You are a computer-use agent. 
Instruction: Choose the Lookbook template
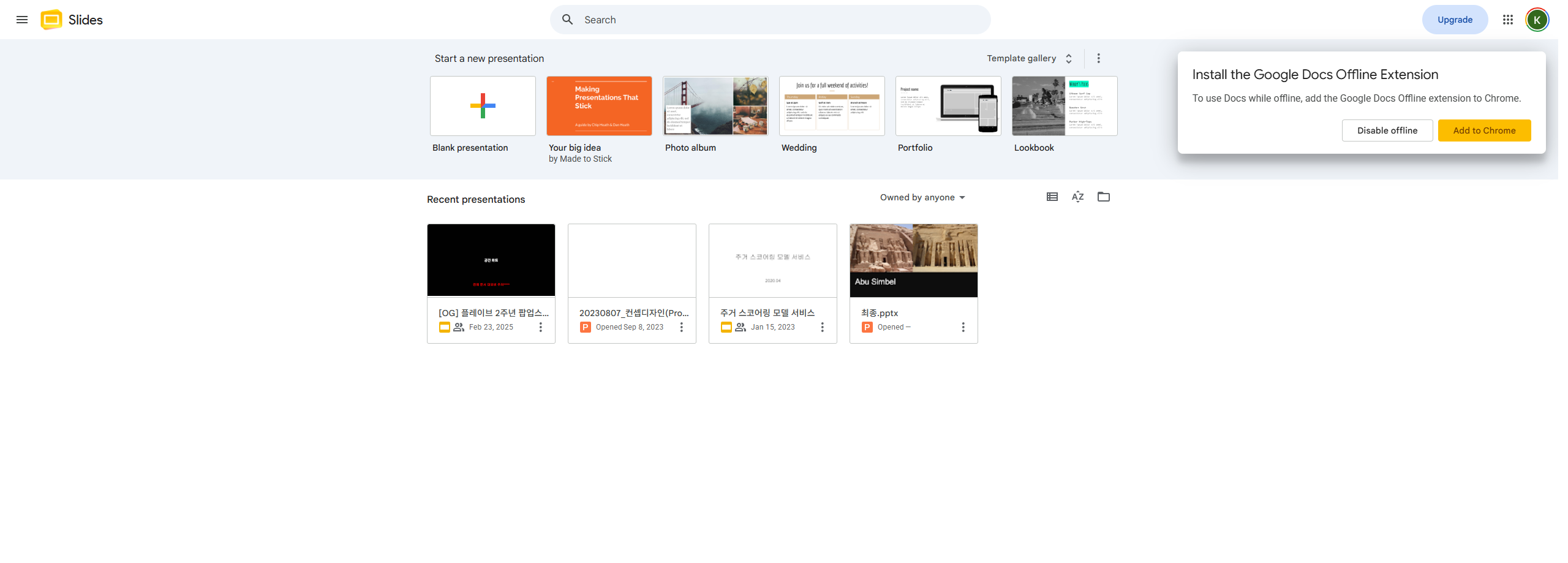(x=1065, y=106)
